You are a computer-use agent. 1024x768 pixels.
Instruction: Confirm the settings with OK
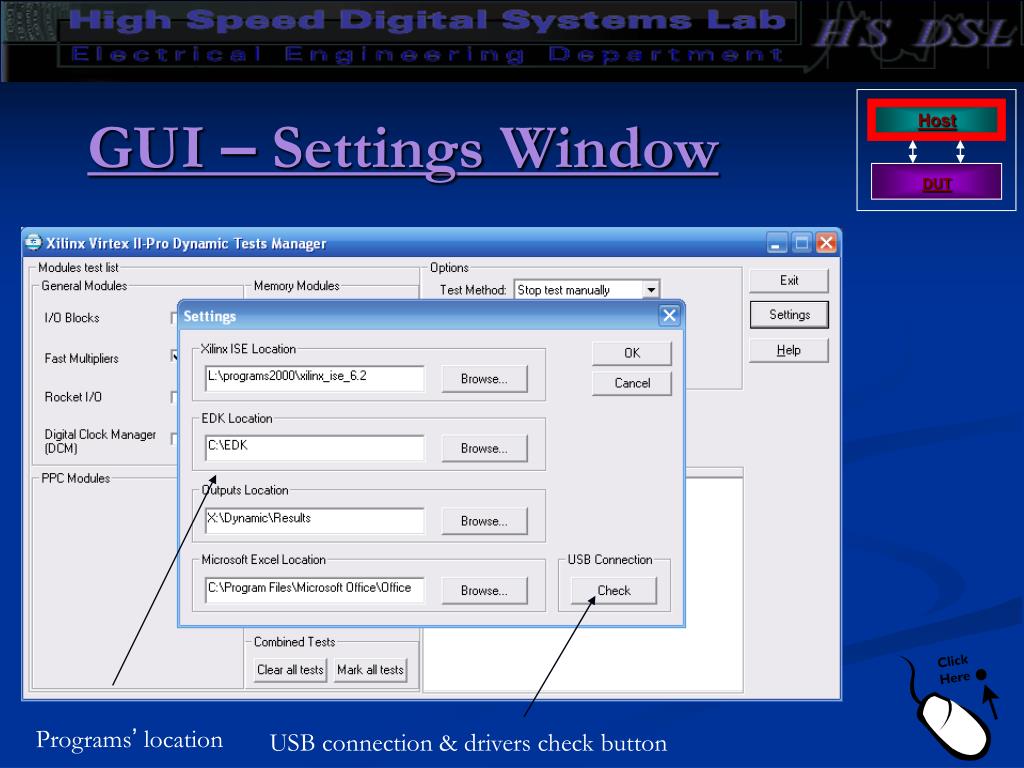(x=632, y=353)
